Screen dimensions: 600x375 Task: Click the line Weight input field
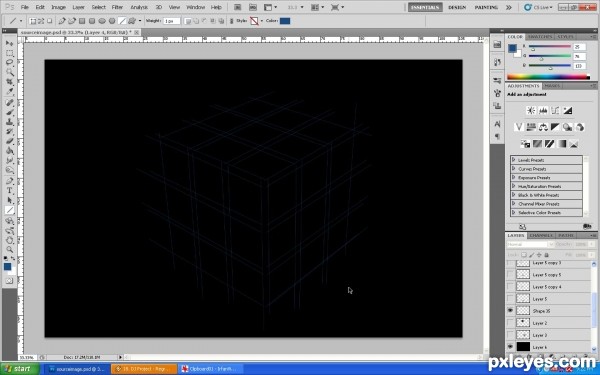171,21
